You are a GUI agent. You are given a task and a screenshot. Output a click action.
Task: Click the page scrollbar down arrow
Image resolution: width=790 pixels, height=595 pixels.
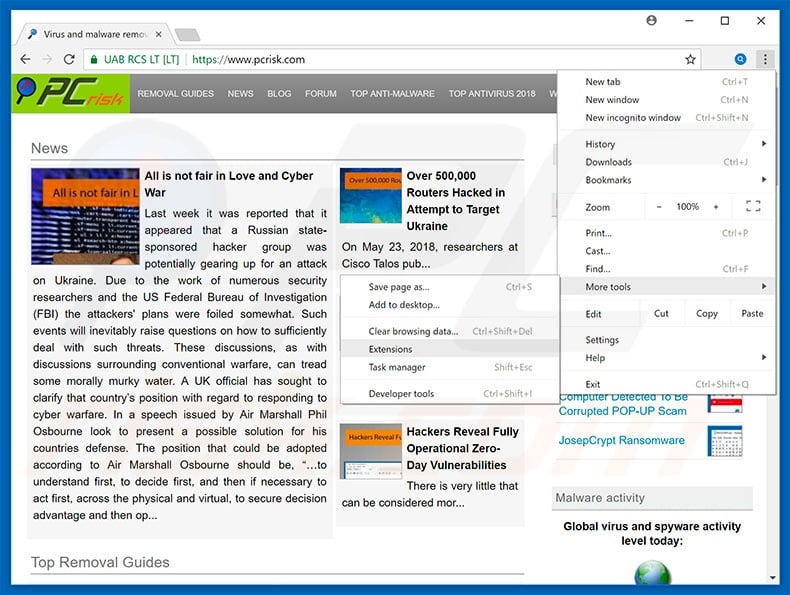click(x=773, y=578)
